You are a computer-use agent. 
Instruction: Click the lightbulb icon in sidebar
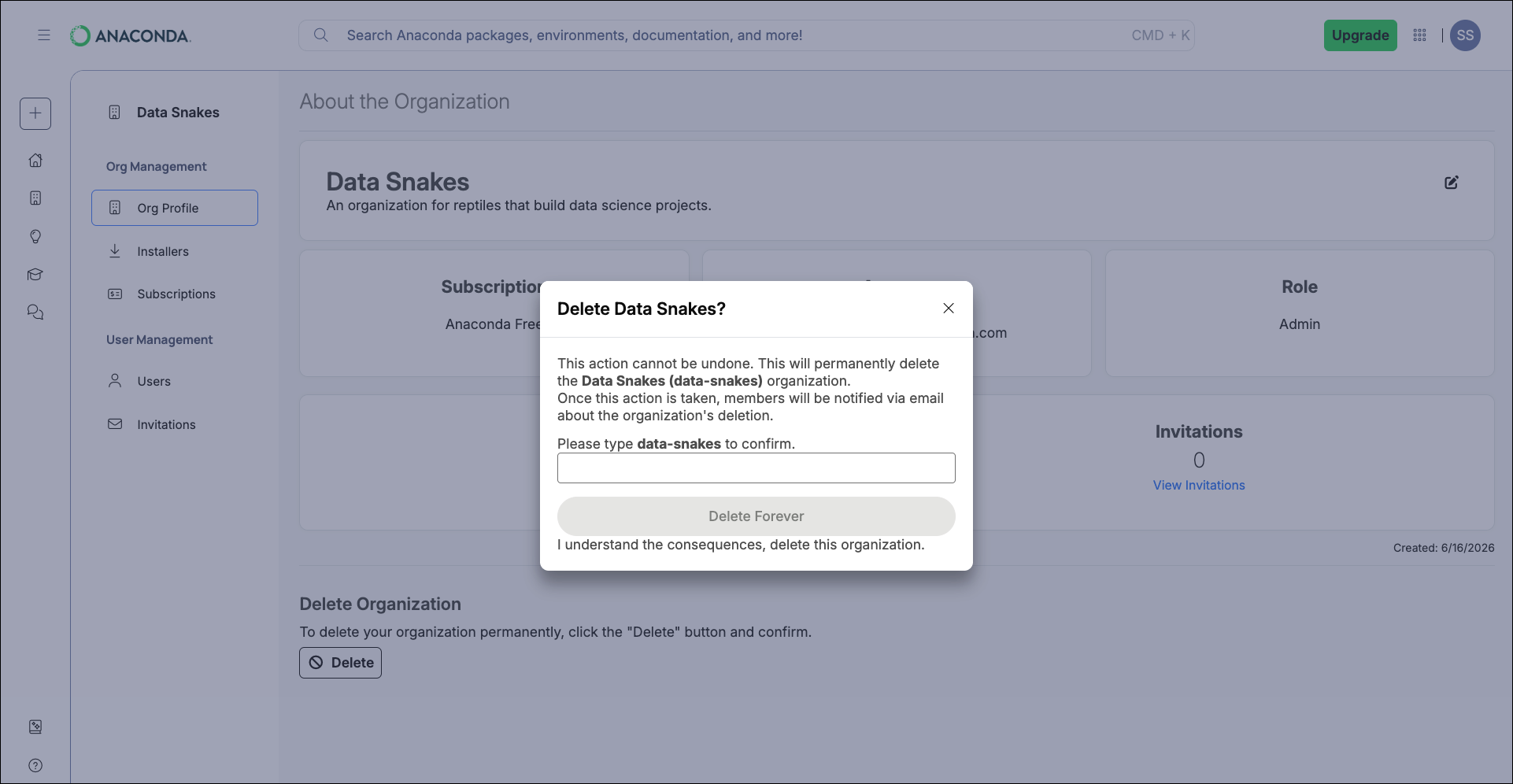coord(35,236)
